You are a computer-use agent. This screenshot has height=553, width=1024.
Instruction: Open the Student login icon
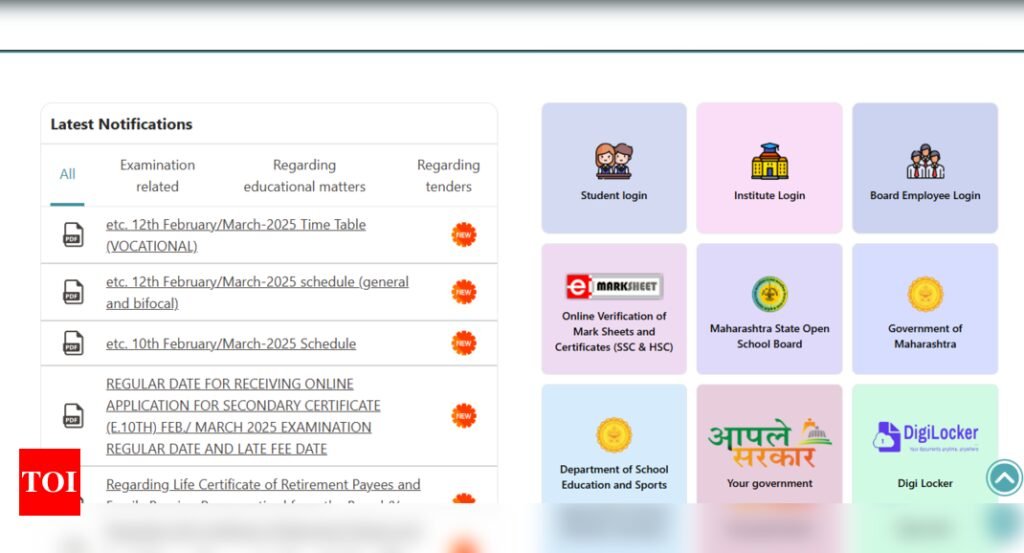point(614,161)
